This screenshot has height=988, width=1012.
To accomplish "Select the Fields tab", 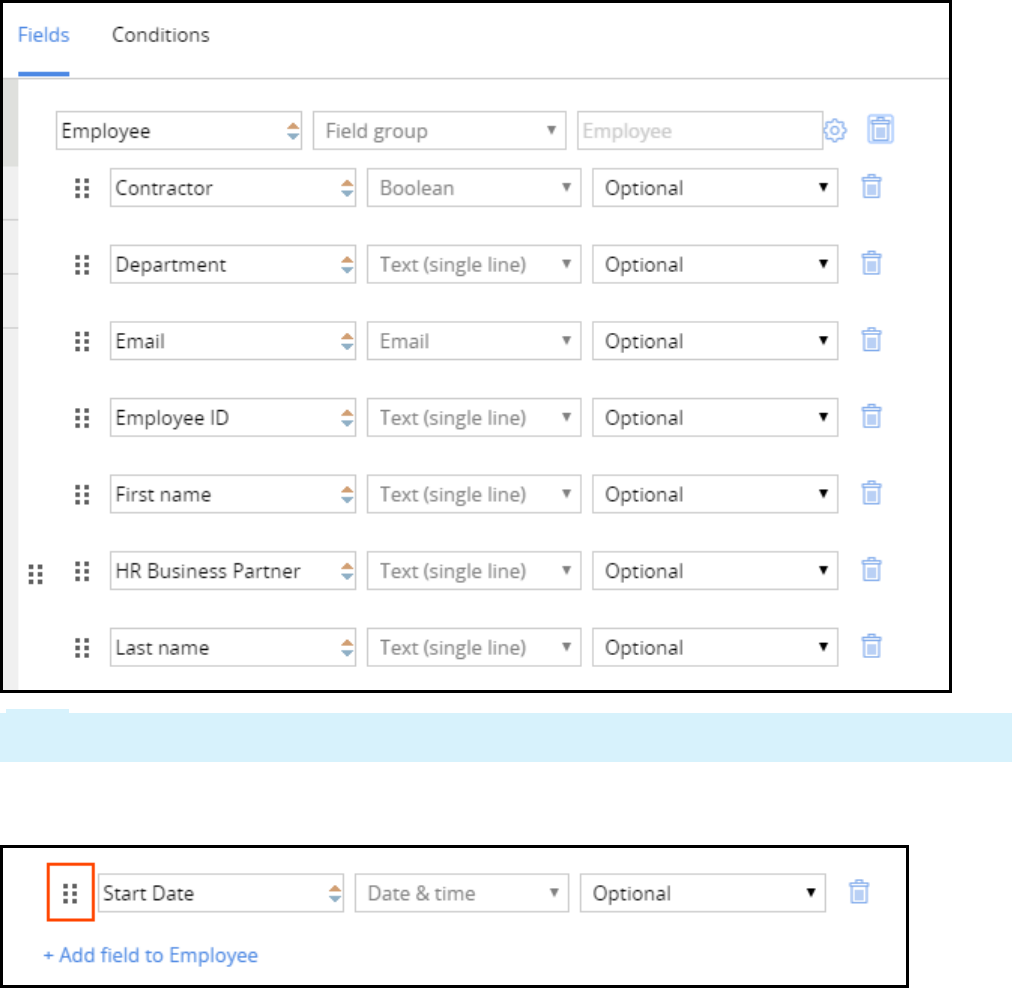I will 44,35.
